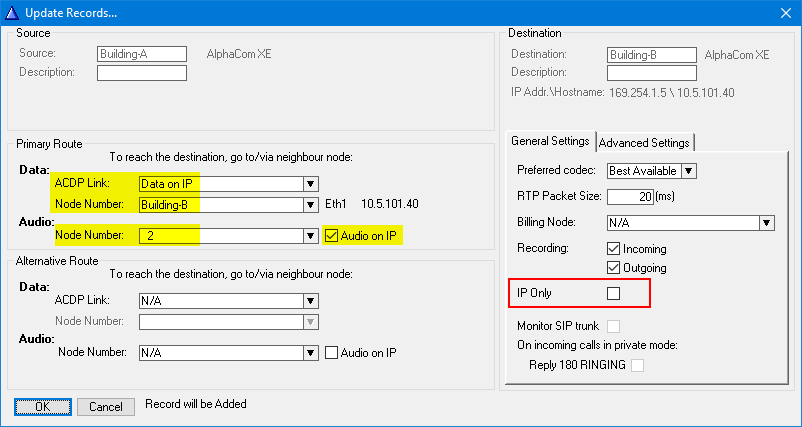Enable Audio on IP in Alternative Route
The width and height of the screenshot is (802, 427).
point(333,352)
